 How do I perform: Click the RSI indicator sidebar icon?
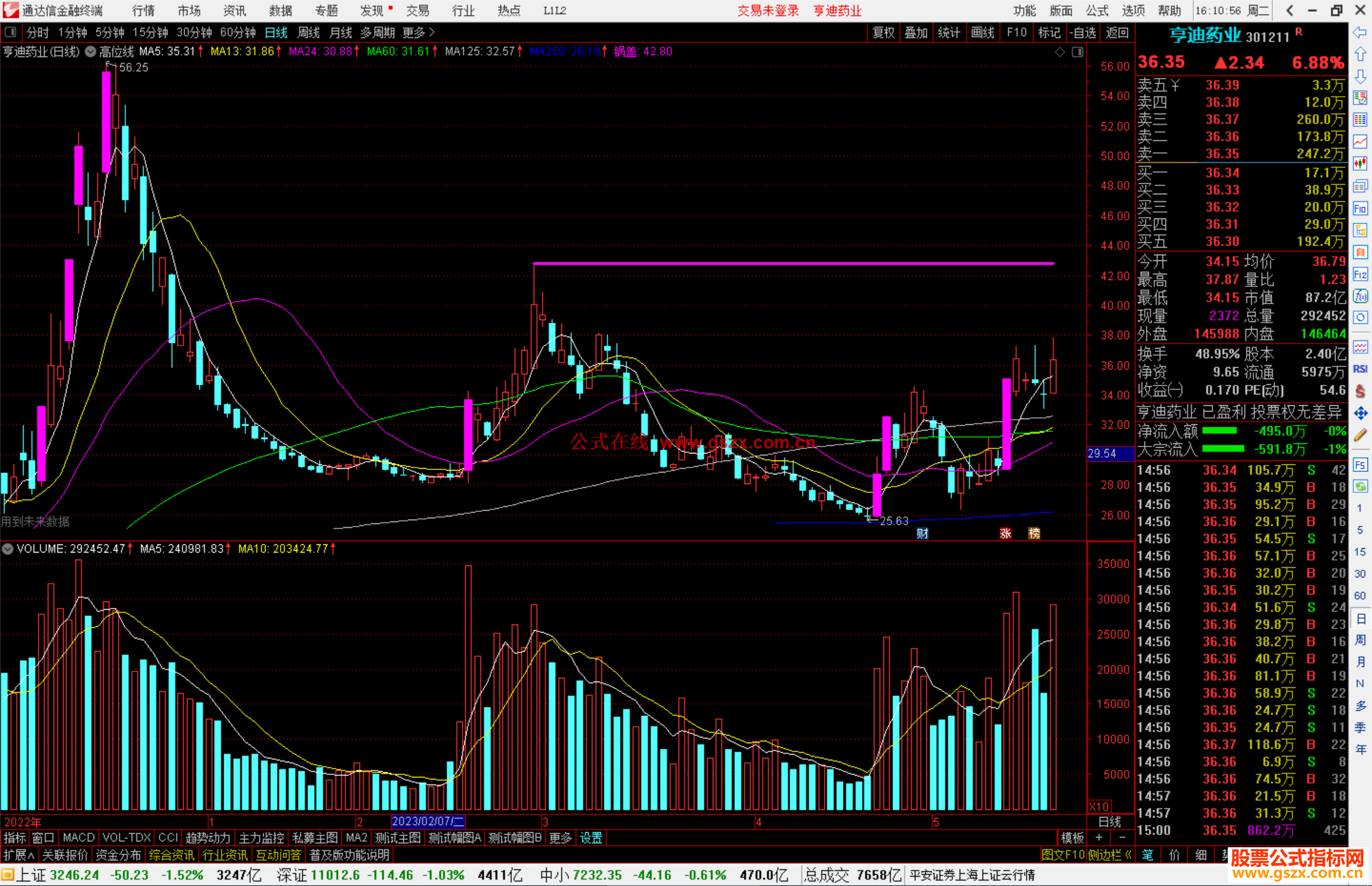[x=1360, y=369]
